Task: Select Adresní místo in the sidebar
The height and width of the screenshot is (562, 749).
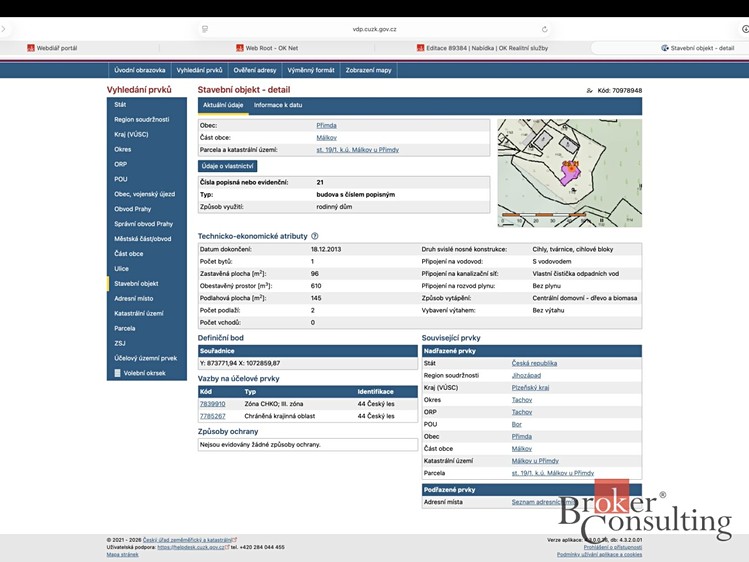Action: 147,298
